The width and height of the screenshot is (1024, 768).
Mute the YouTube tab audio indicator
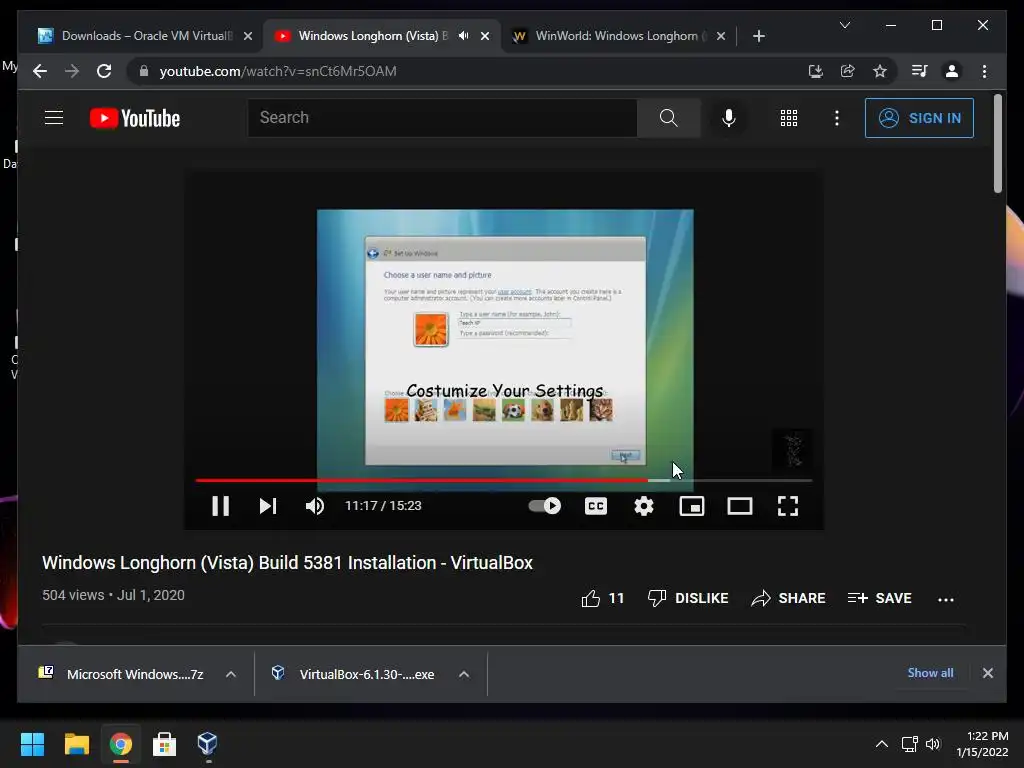pos(464,36)
